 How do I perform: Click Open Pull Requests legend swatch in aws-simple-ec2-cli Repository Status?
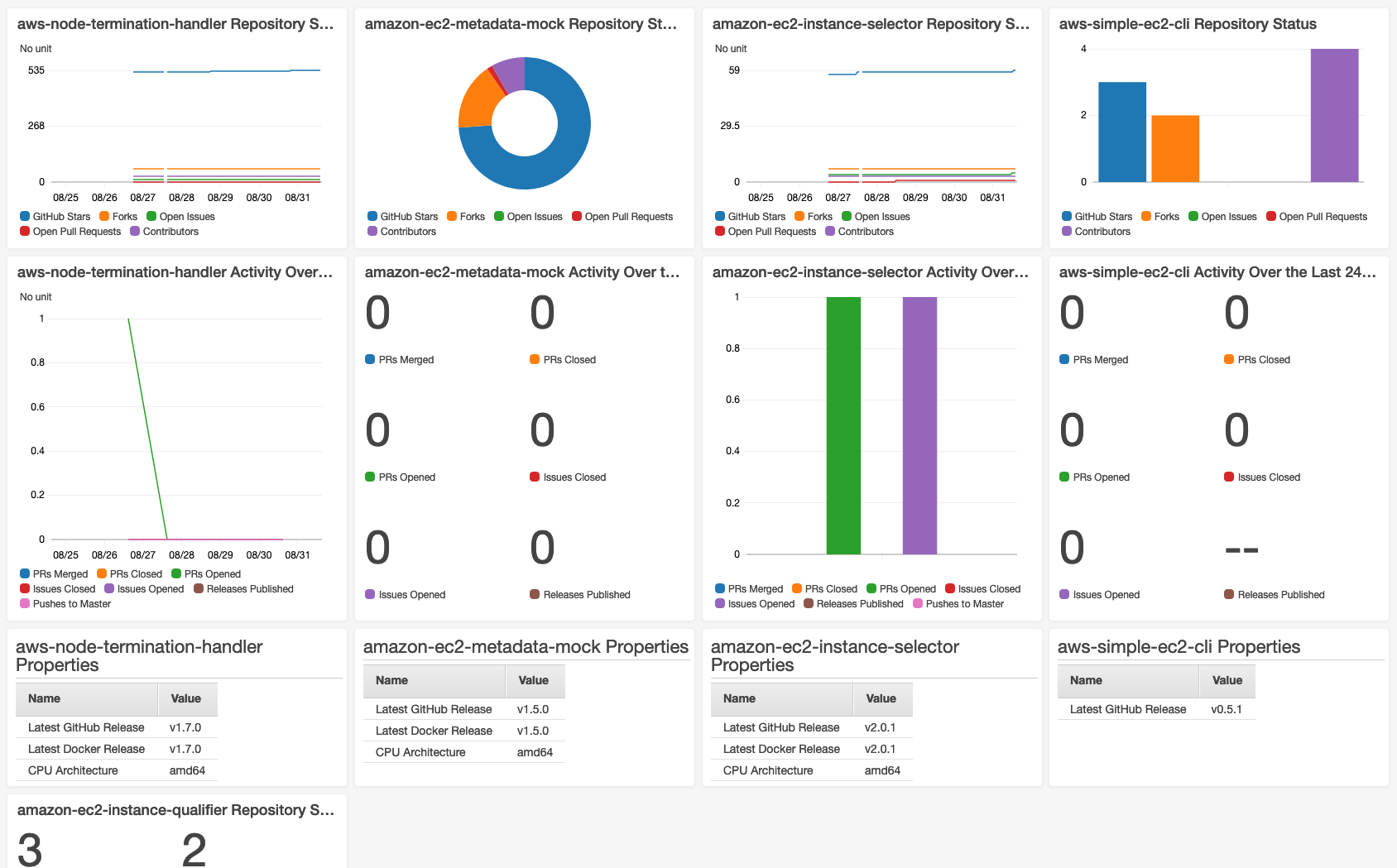[x=1271, y=216]
